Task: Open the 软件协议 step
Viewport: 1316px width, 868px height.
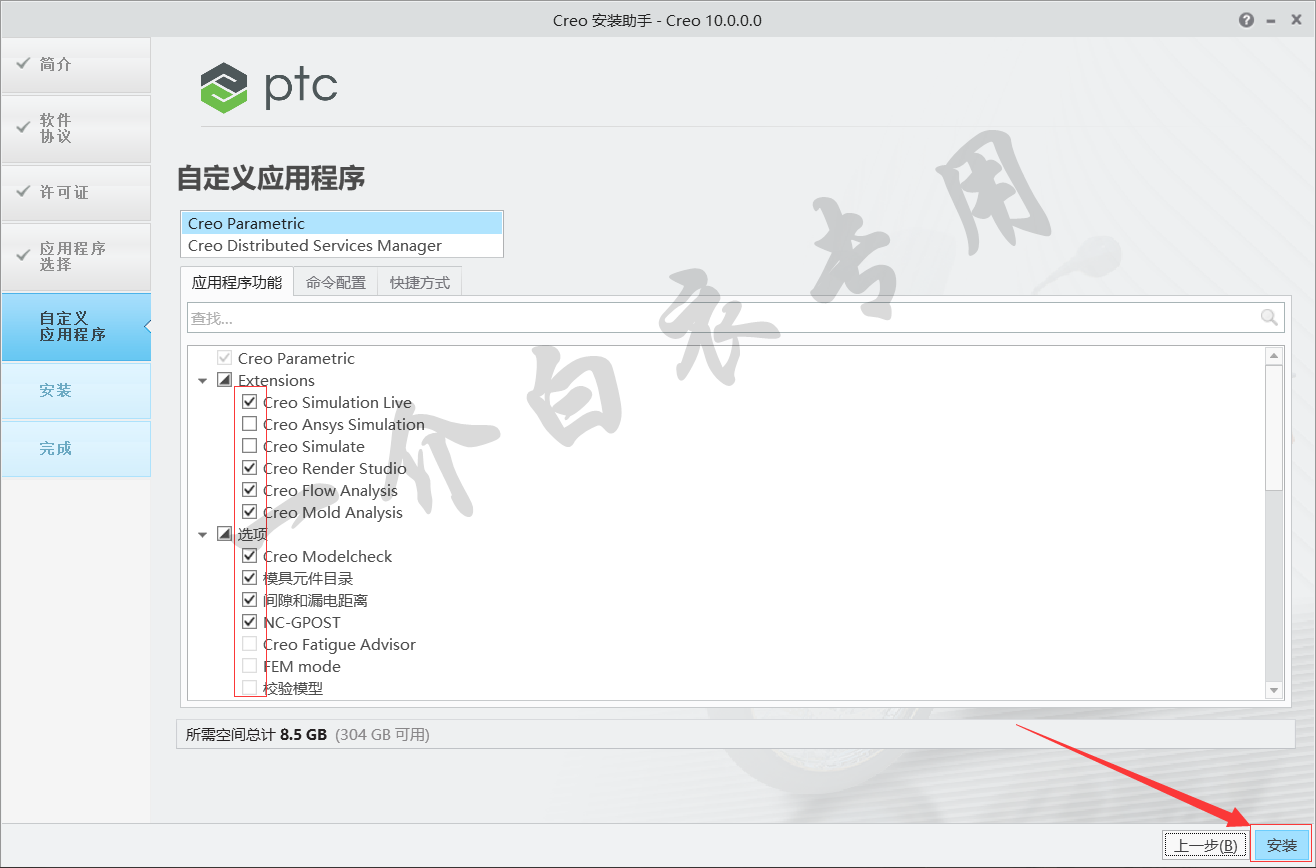Action: (76, 128)
